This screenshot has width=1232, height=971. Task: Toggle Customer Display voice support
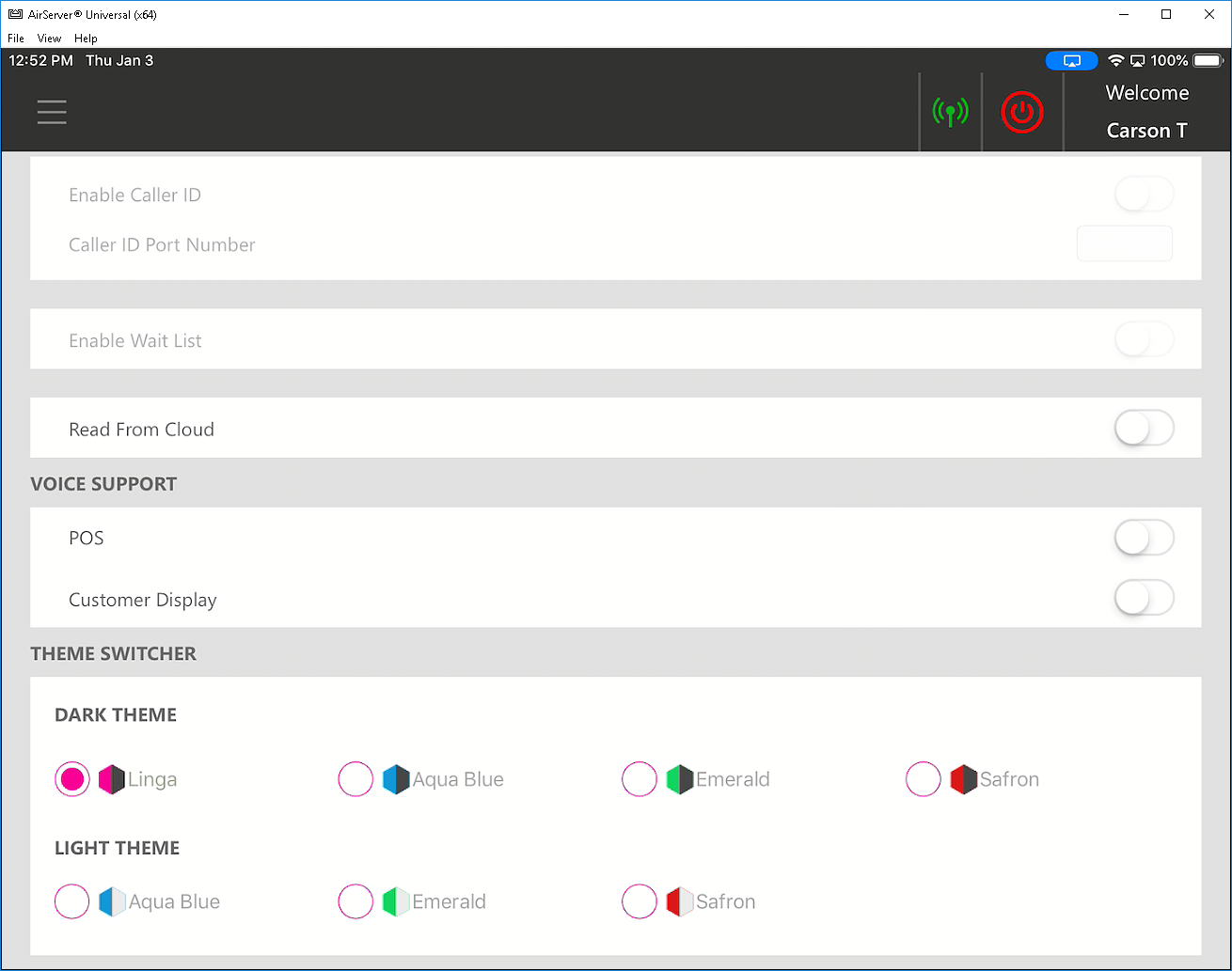1144,599
